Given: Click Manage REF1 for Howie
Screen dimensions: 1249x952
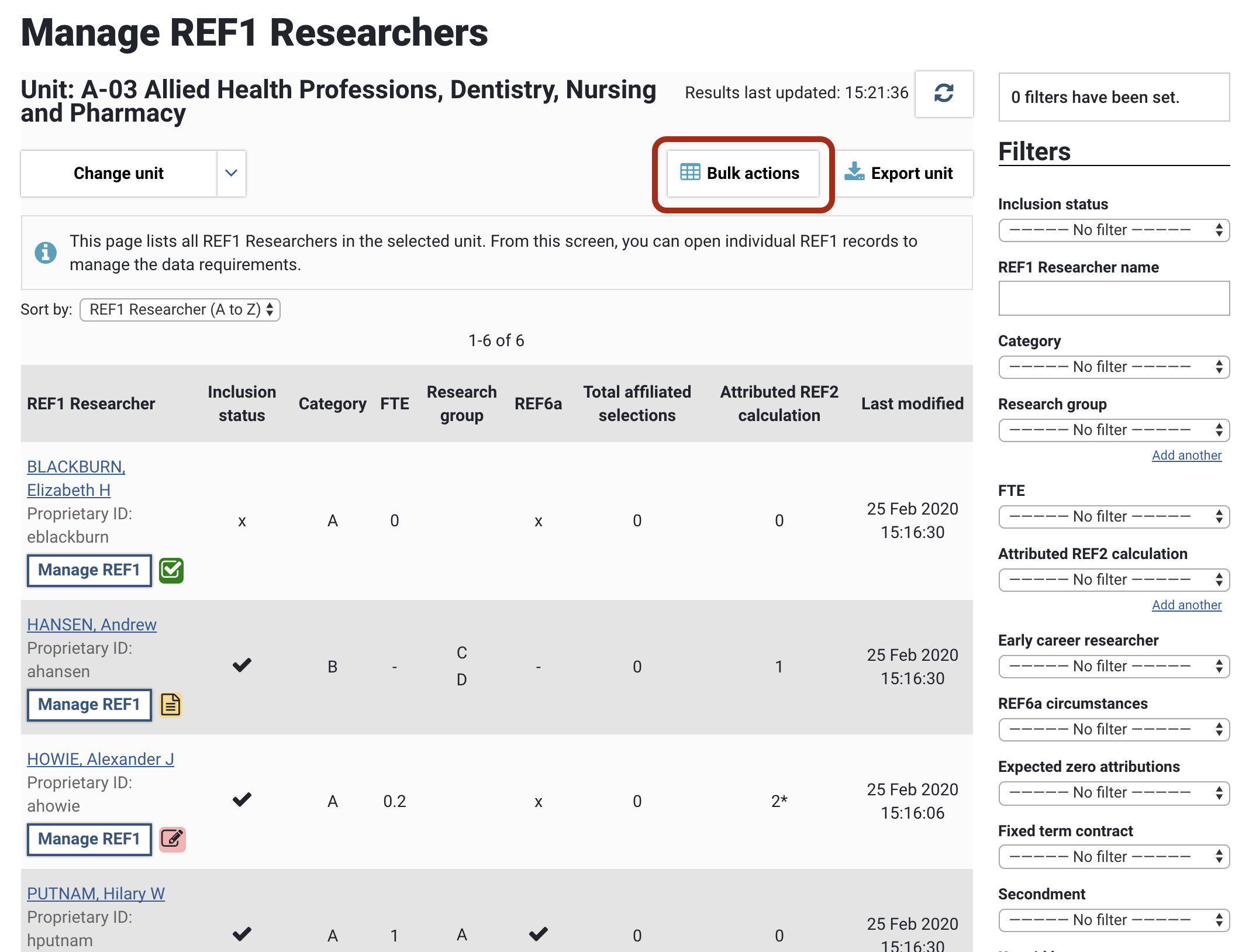Looking at the screenshot, I should pos(89,839).
